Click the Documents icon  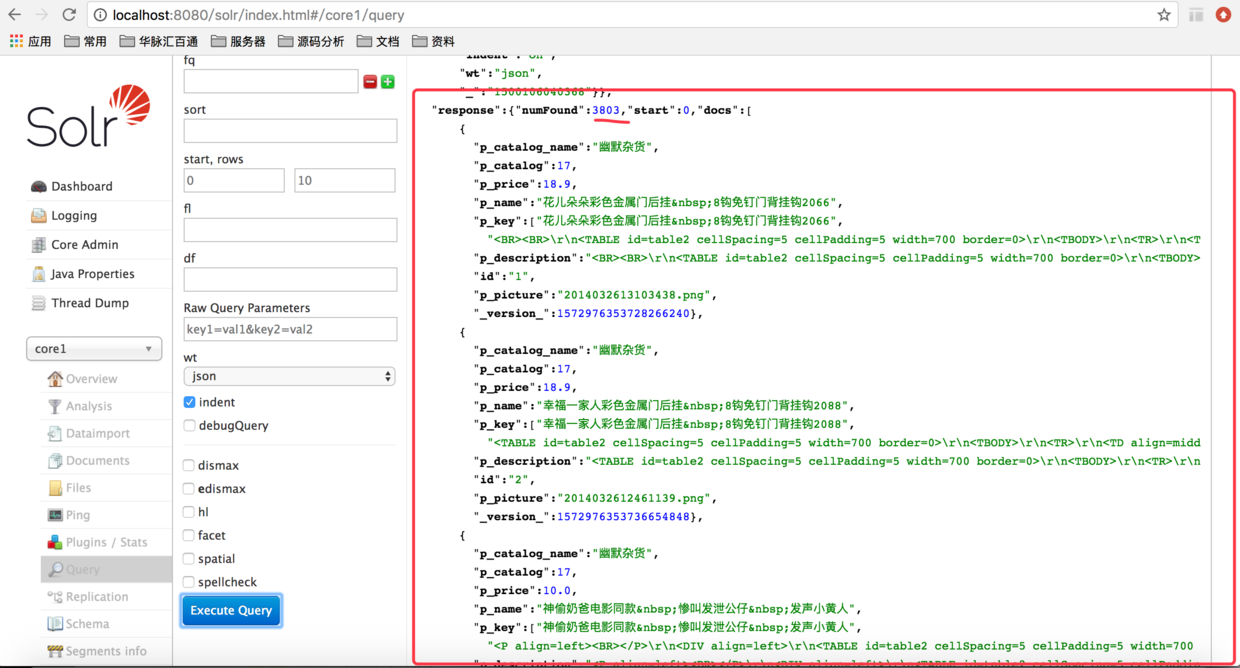tap(55, 460)
